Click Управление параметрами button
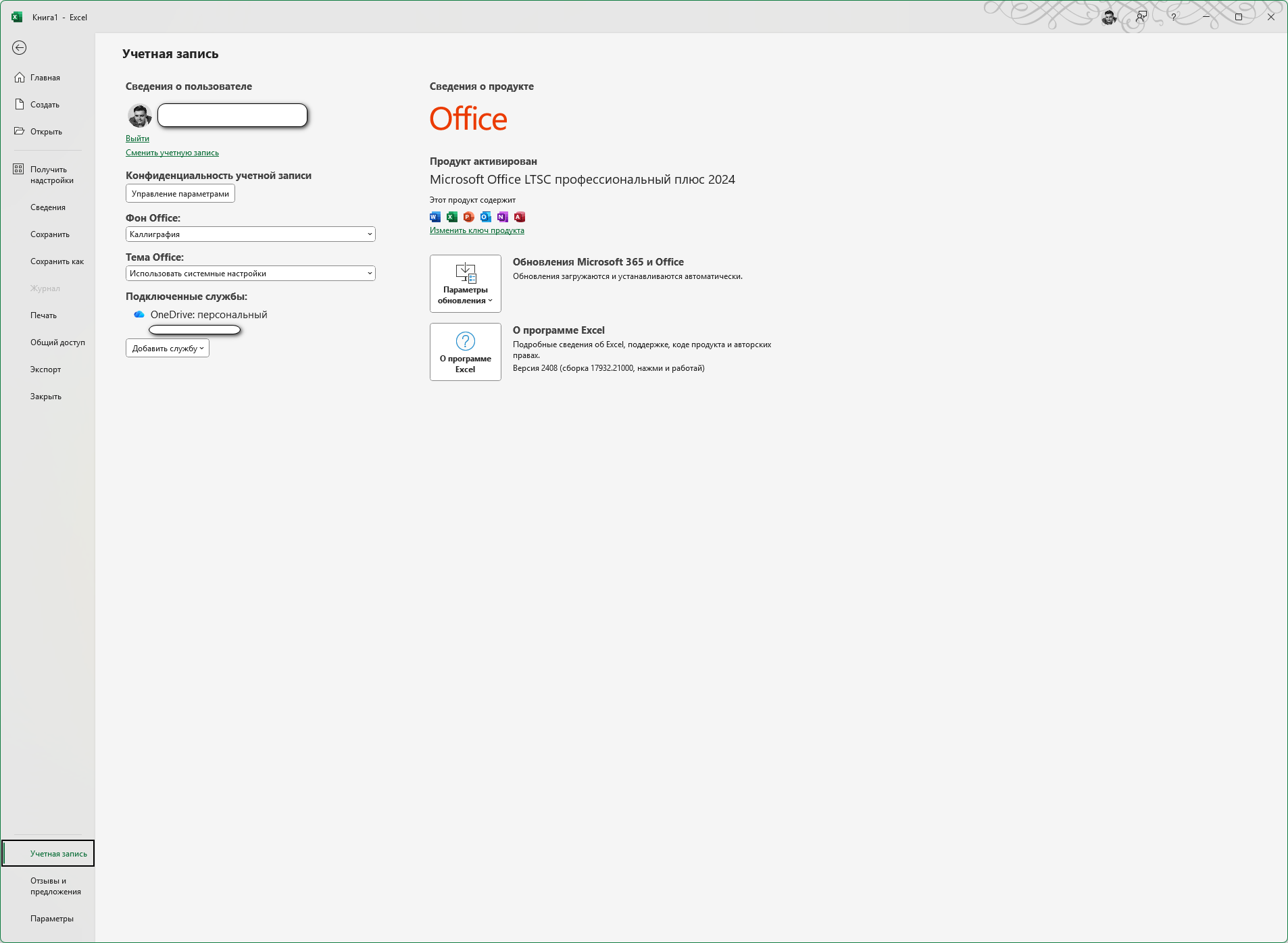Screen dimensions: 1288x943 click(x=180, y=194)
